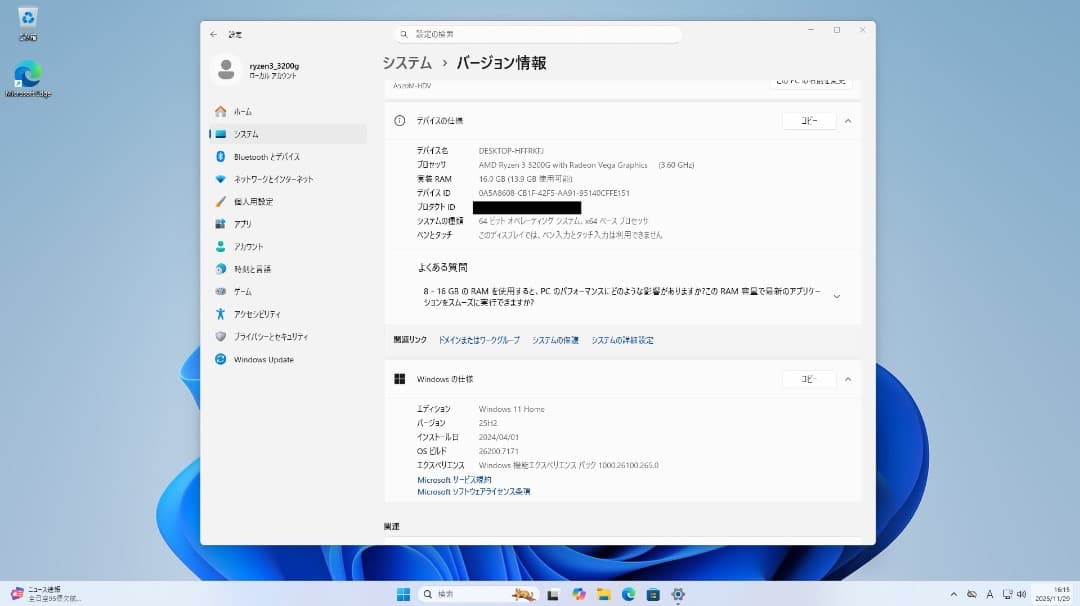Open the システムの詳細設定 link

622,340
